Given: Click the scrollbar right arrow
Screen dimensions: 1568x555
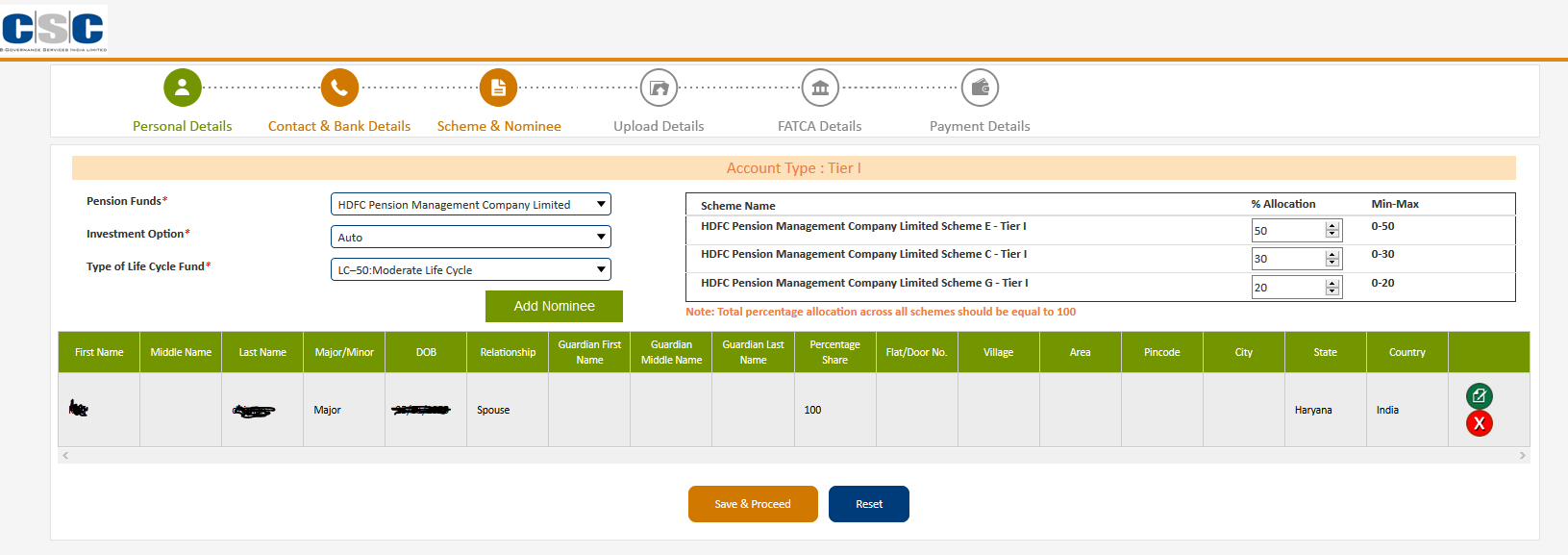Looking at the screenshot, I should click(1523, 455).
